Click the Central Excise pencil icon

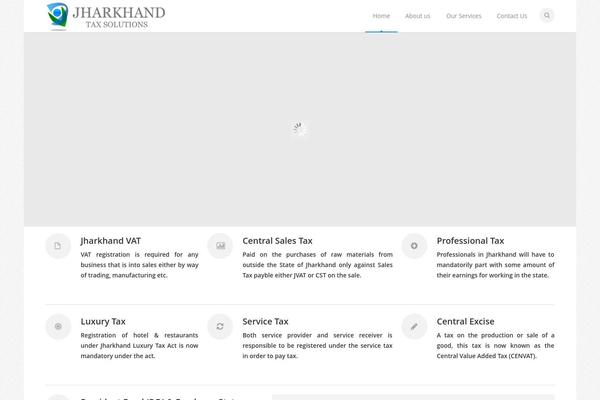point(414,327)
